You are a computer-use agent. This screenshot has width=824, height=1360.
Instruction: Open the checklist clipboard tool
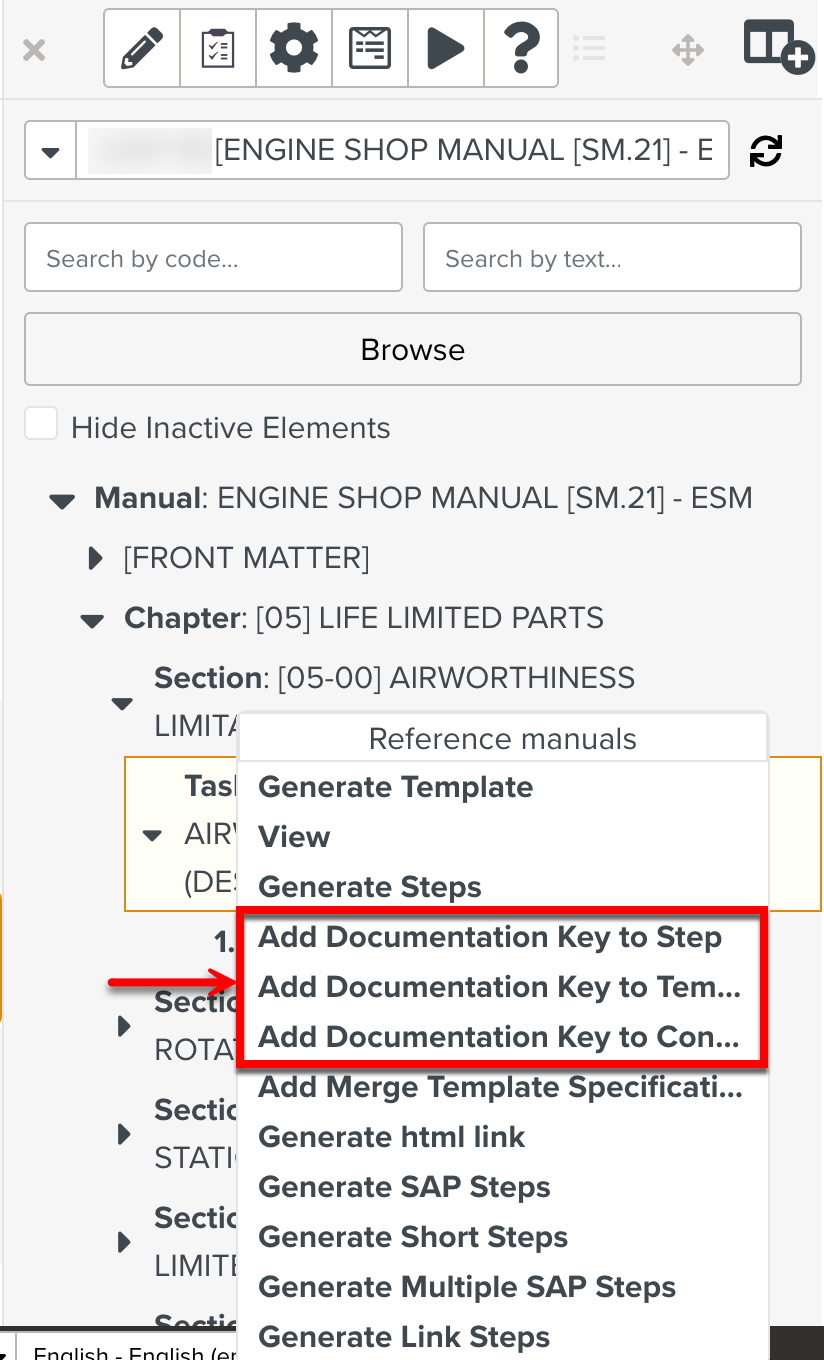pyautogui.click(x=217, y=47)
